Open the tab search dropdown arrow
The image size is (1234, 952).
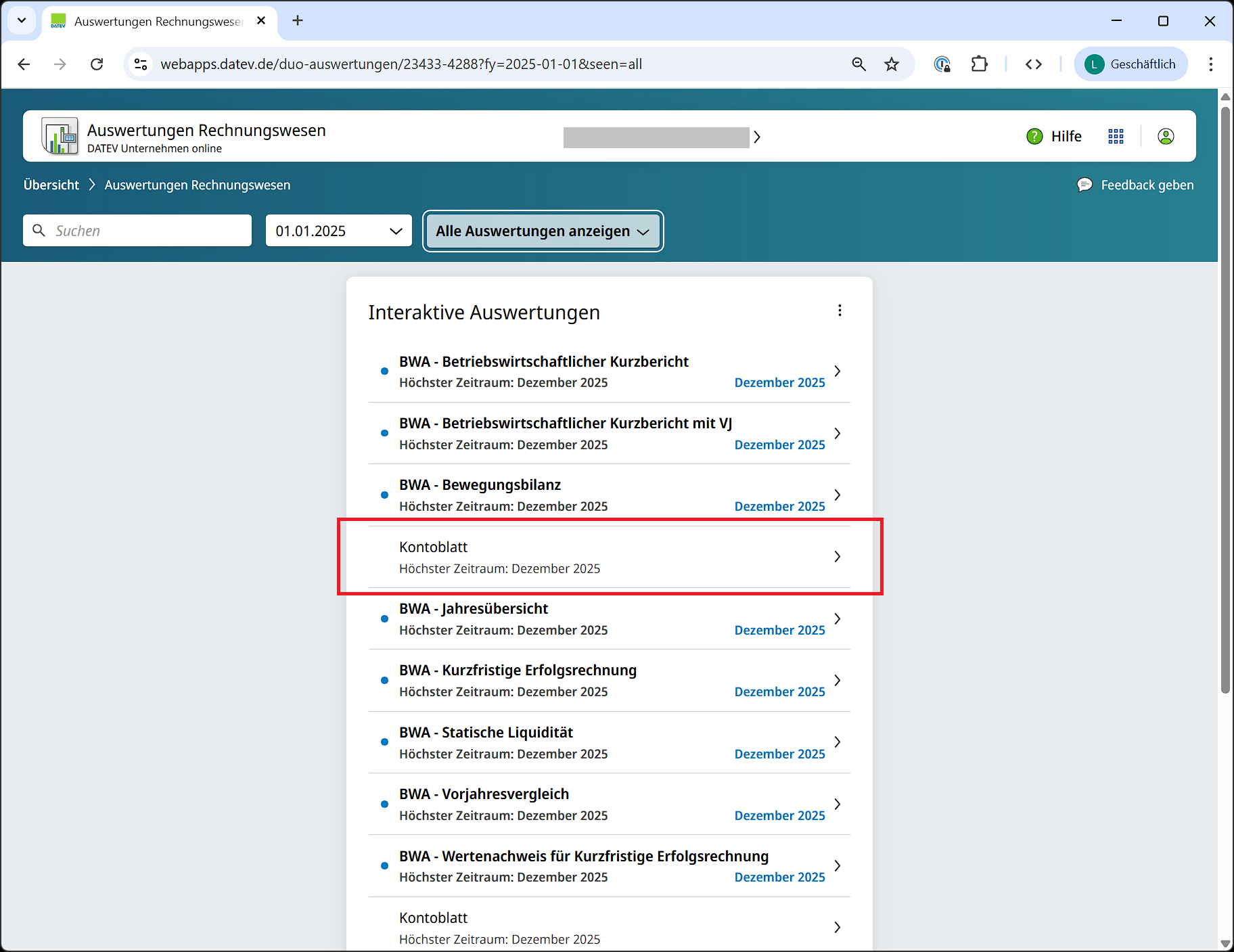pyautogui.click(x=22, y=20)
